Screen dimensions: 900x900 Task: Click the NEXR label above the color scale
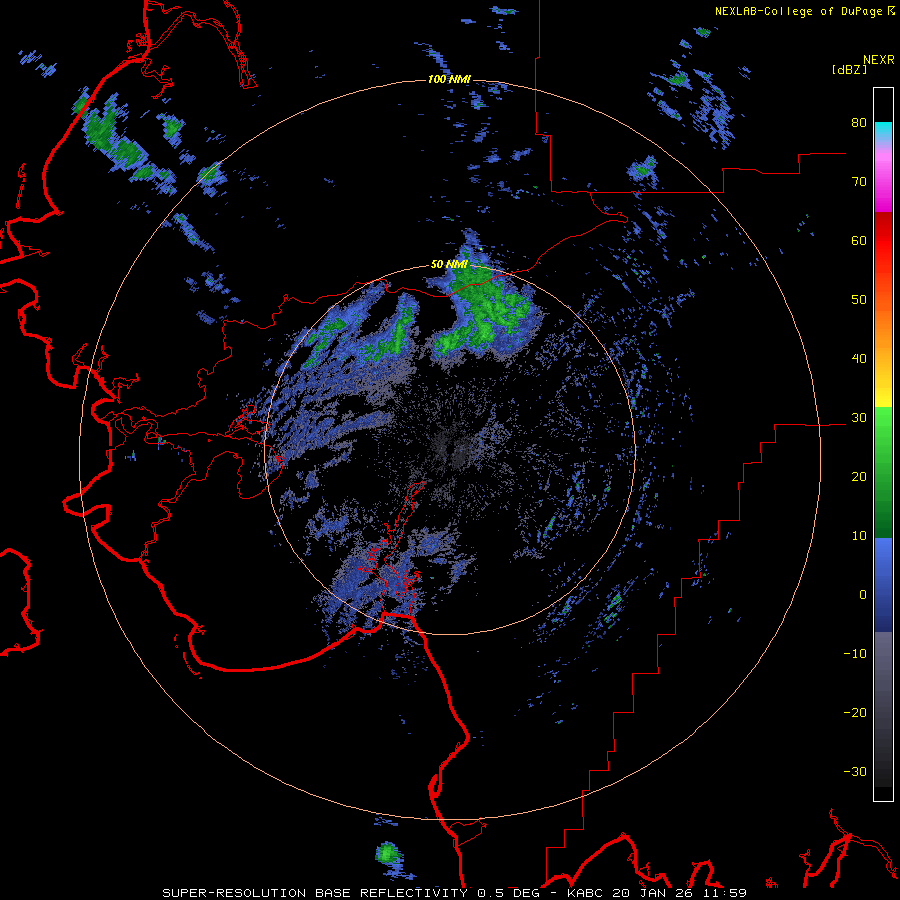879,60
